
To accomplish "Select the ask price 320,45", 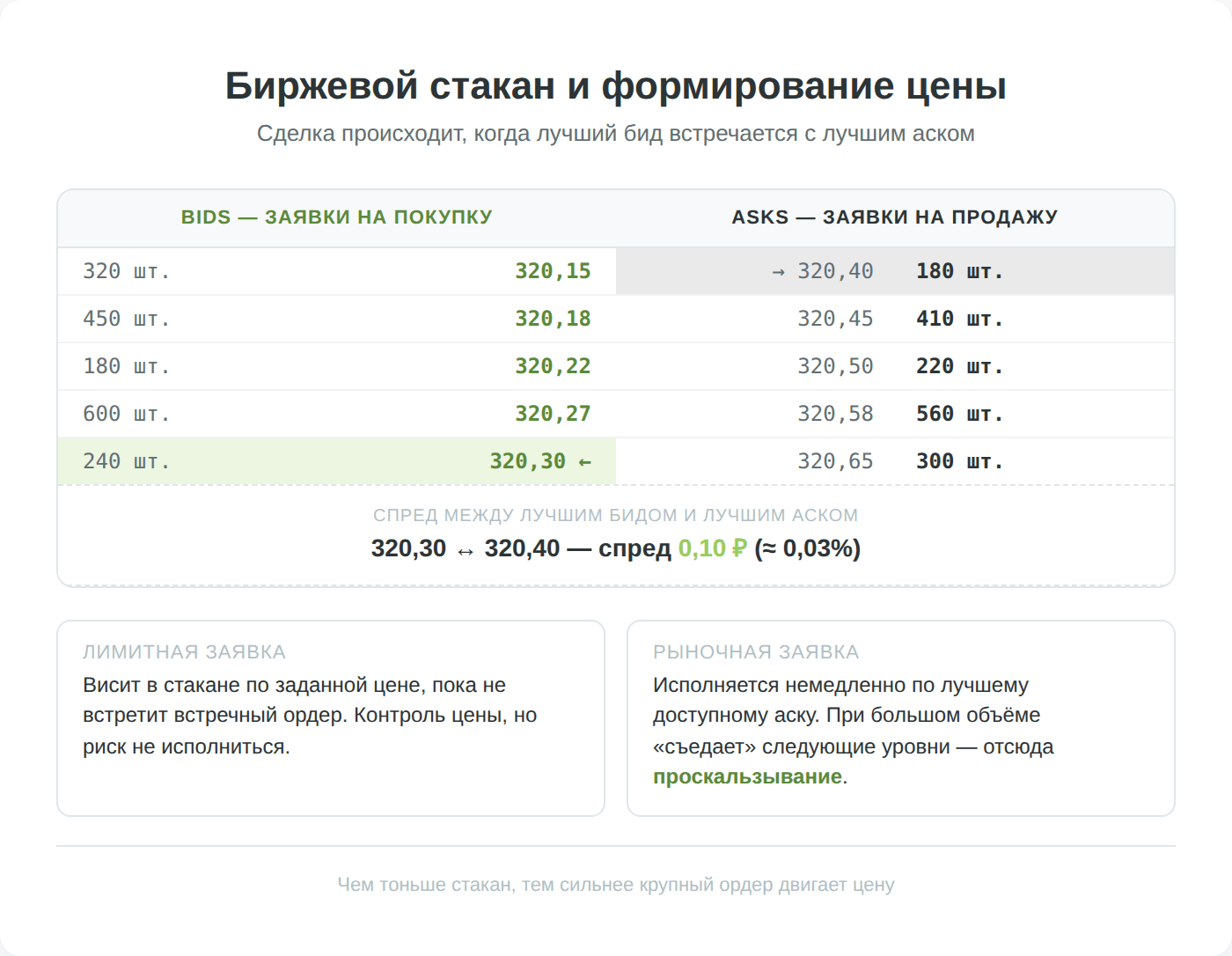I will pyautogui.click(x=835, y=319).
